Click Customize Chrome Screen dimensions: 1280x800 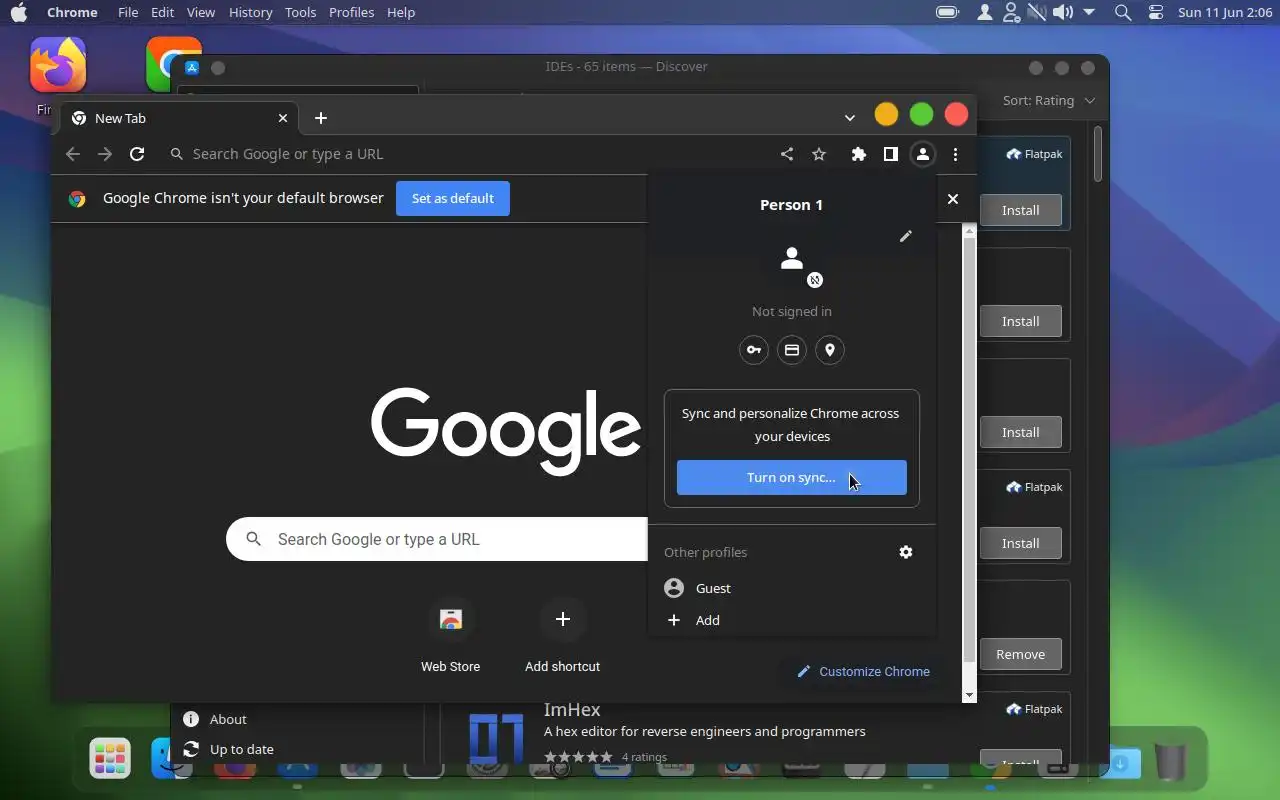click(863, 672)
